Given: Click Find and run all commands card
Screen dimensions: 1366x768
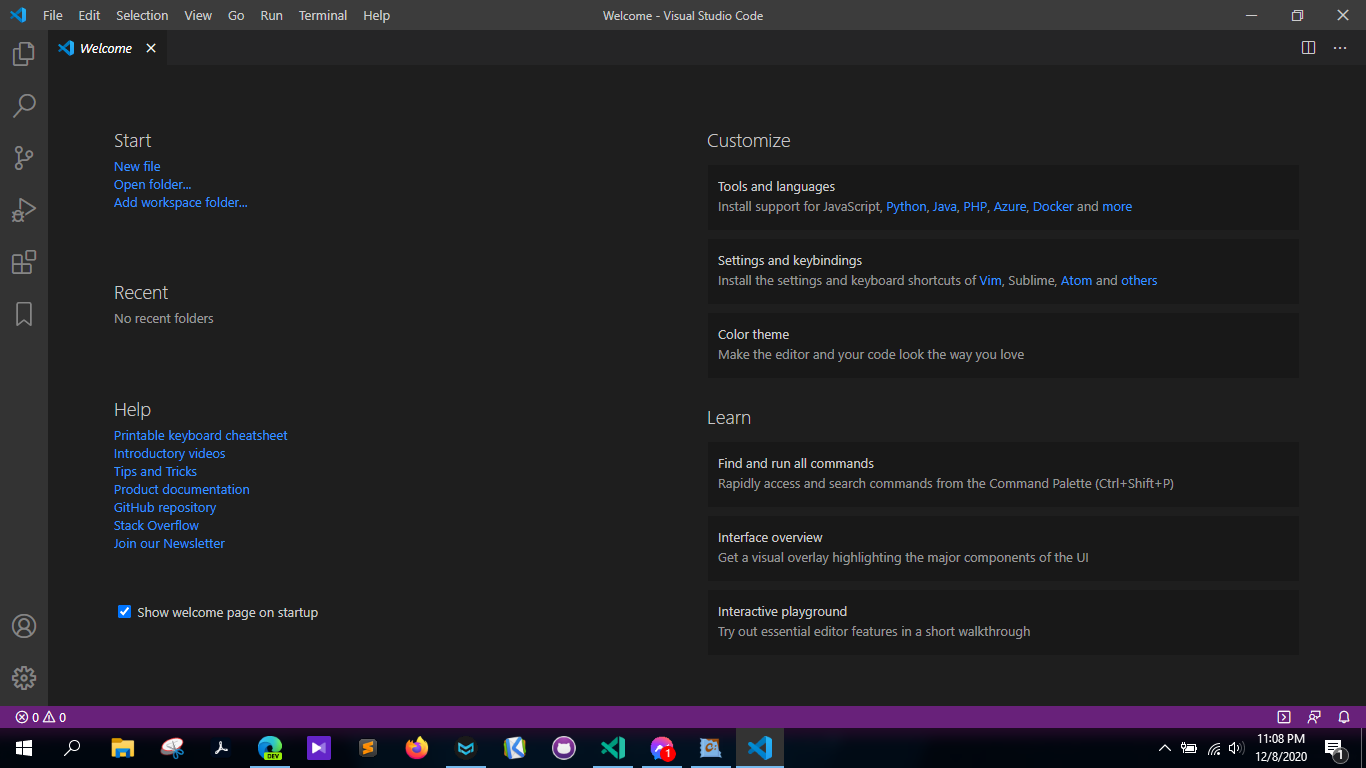Looking at the screenshot, I should pyautogui.click(x=1003, y=474).
